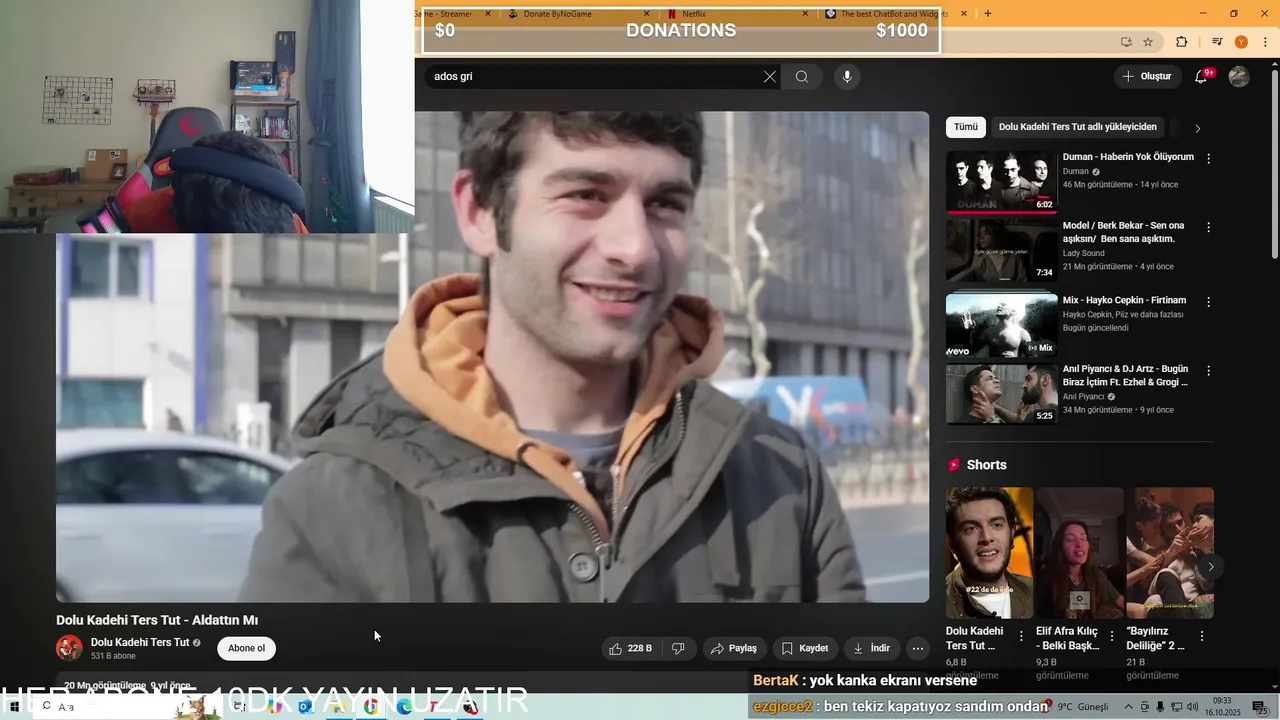1280x720 pixels.
Task: Open options for Duman - Haberin Yok Ölüyorum
Action: coord(1208,159)
